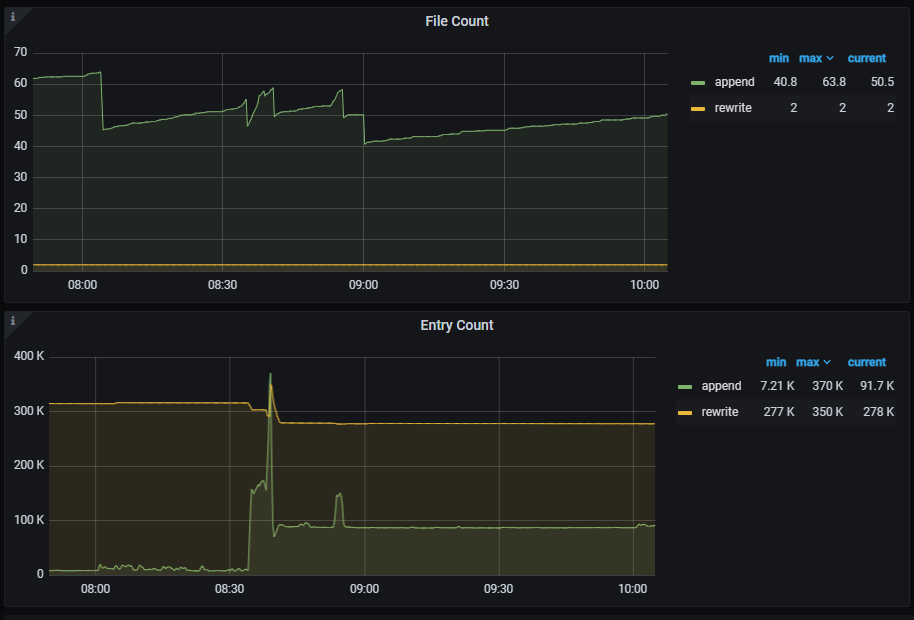Click the info icon on File Count panel
Image resolution: width=914 pixels, height=620 pixels.
pos(12,15)
